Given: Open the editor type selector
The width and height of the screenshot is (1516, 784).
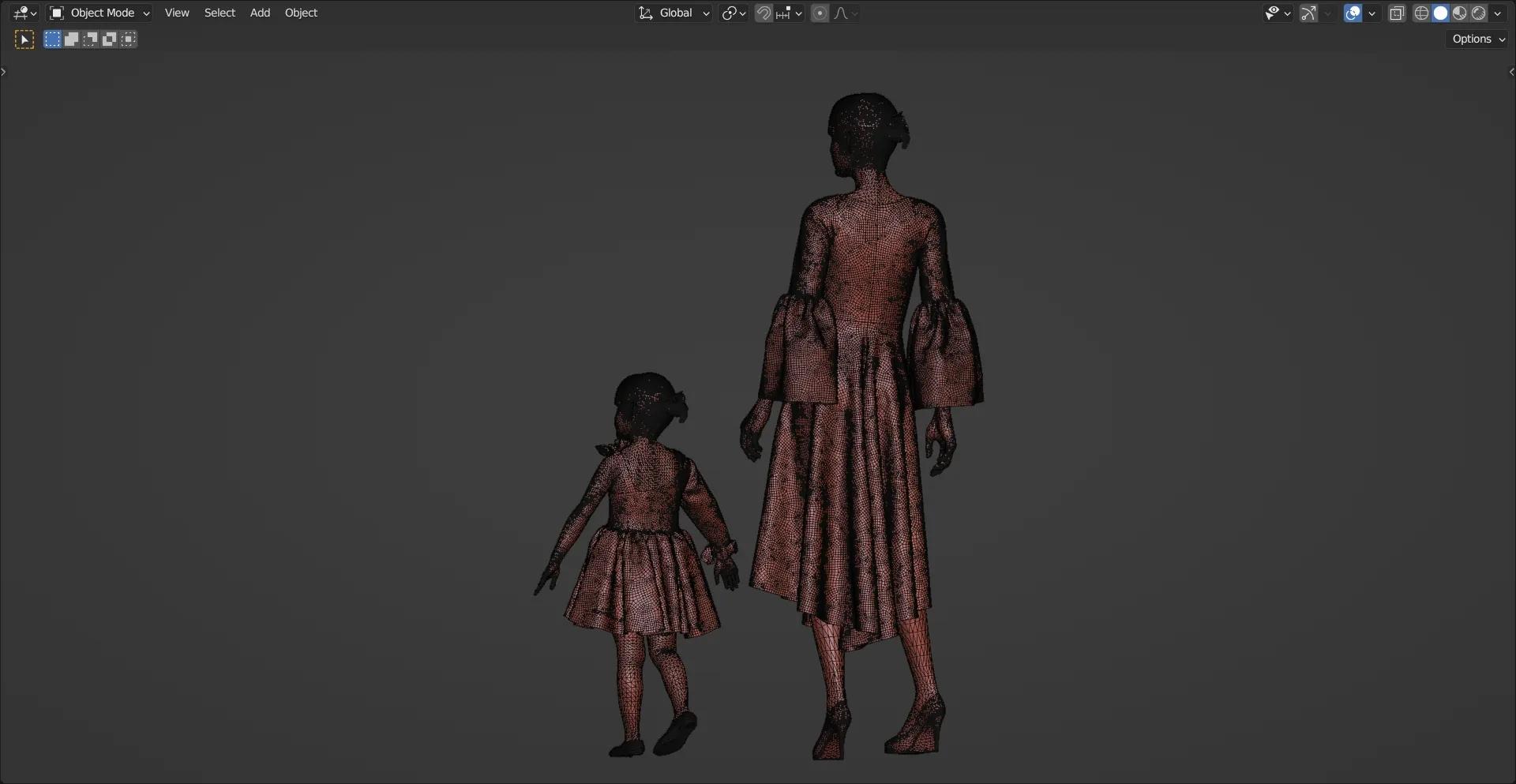Looking at the screenshot, I should 25,13.
